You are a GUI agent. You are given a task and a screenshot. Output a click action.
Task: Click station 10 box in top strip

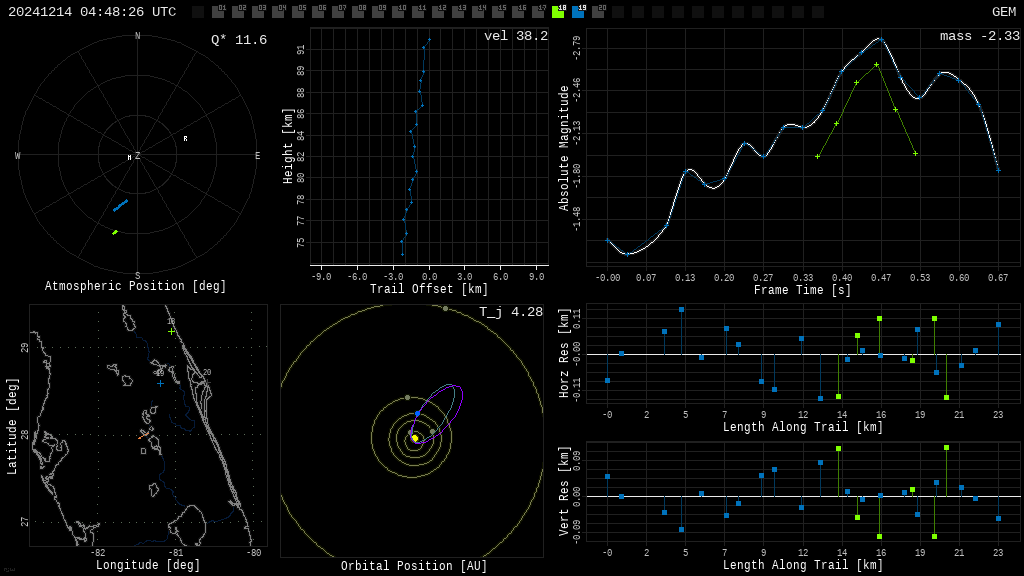[398, 12]
